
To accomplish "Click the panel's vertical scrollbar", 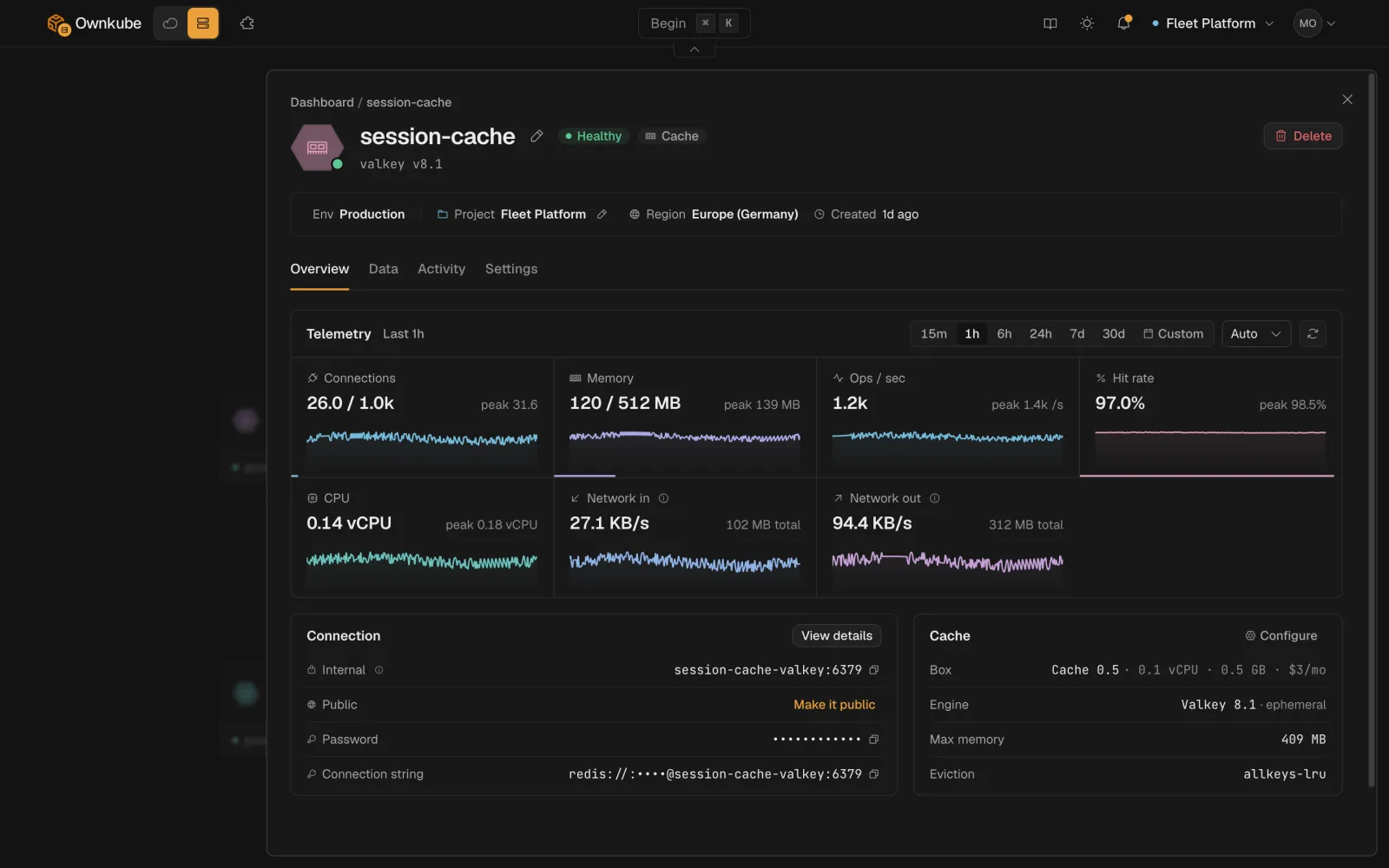I will tap(1372, 430).
